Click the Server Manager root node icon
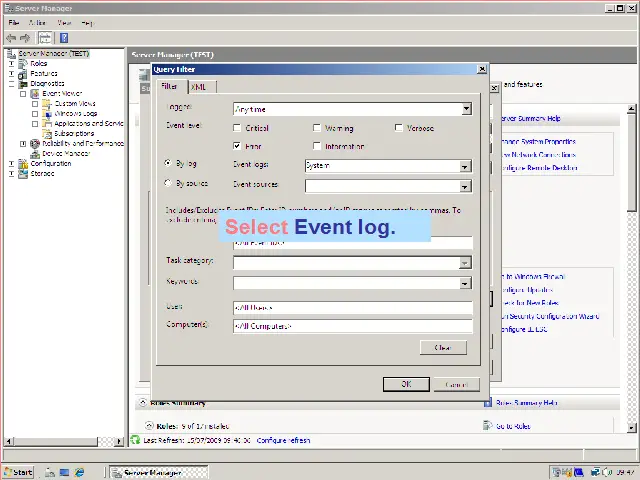The width and height of the screenshot is (640, 480). click(11, 53)
